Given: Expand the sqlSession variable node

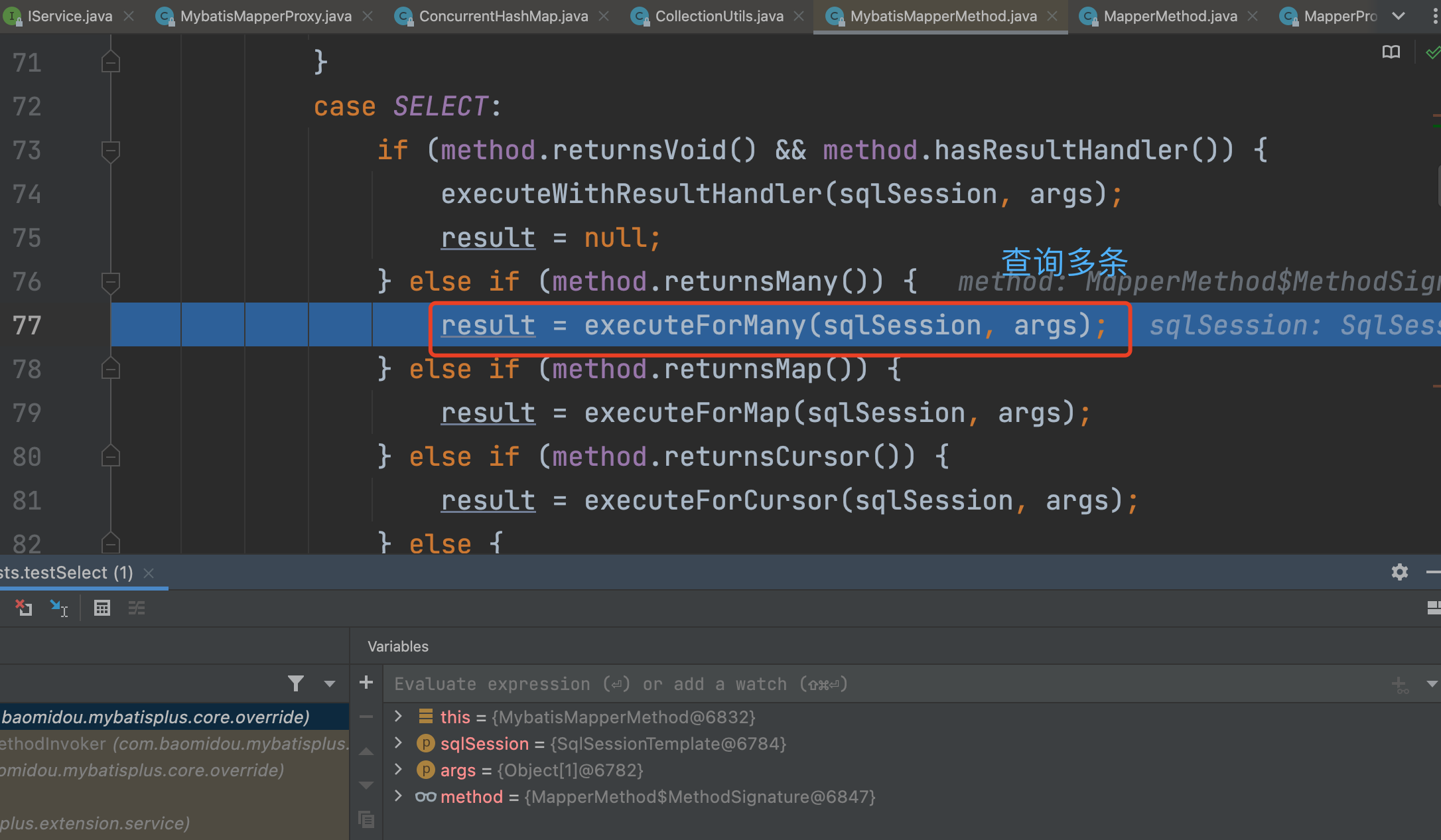Looking at the screenshot, I should pyautogui.click(x=398, y=743).
